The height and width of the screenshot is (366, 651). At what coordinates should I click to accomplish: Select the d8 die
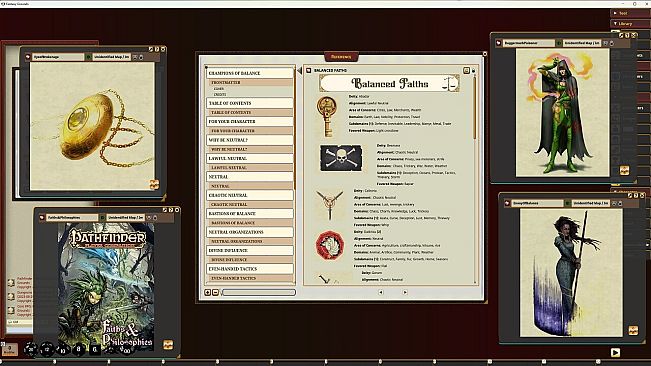tap(78, 349)
